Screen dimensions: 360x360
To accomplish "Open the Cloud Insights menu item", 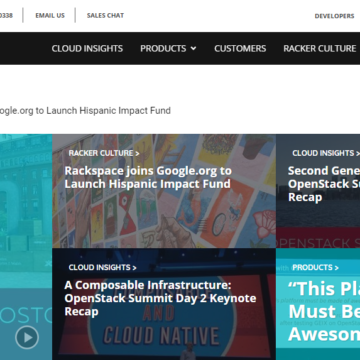I will 87,48.
